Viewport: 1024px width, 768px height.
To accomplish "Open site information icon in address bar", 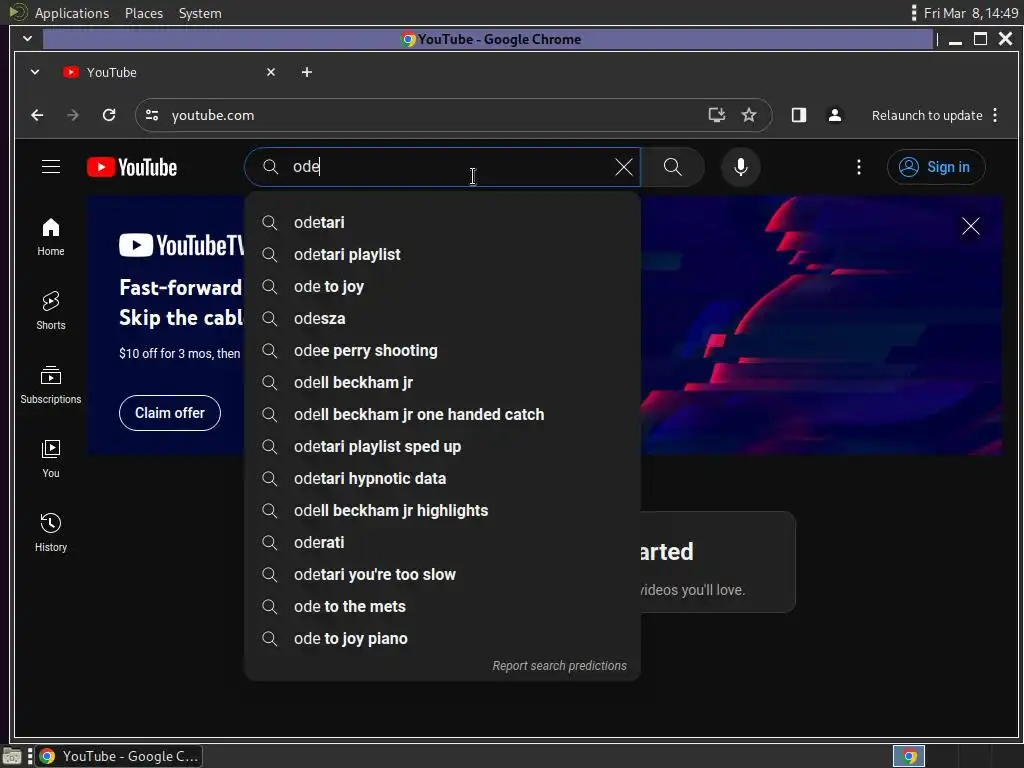I will tap(152, 116).
